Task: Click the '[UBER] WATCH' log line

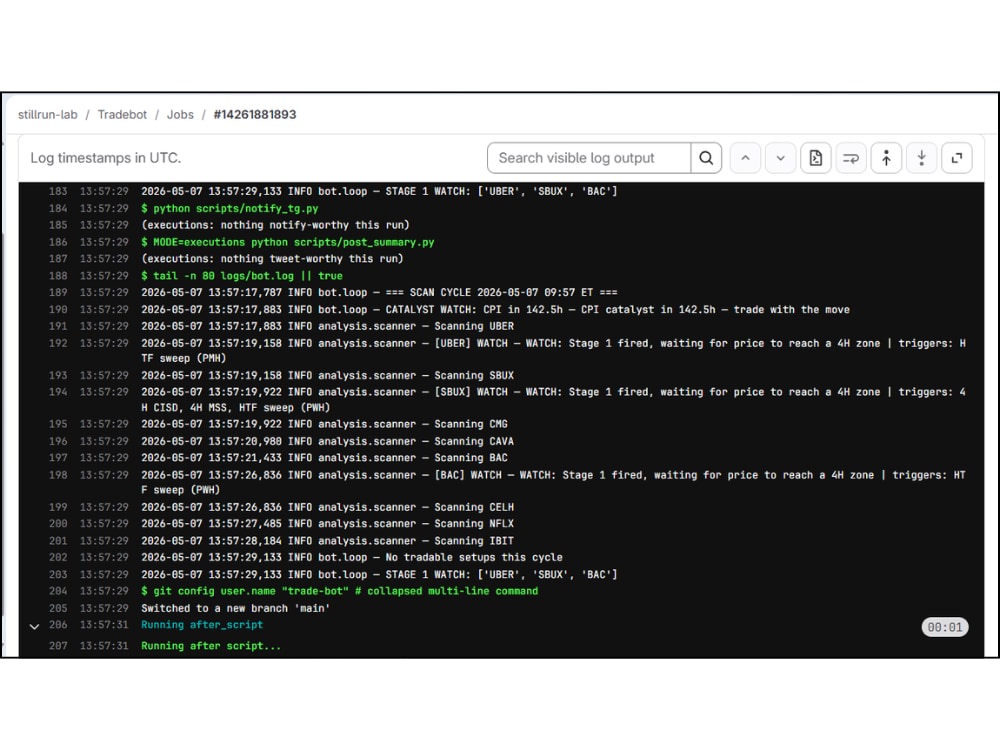Action: (x=554, y=351)
